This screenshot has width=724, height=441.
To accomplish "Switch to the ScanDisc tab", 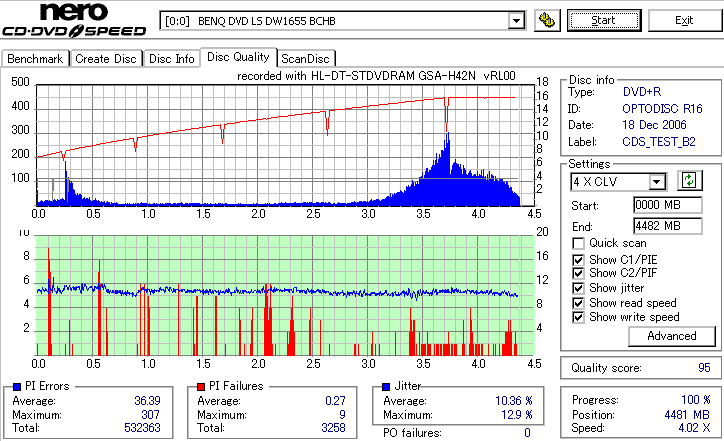I will 305,59.
